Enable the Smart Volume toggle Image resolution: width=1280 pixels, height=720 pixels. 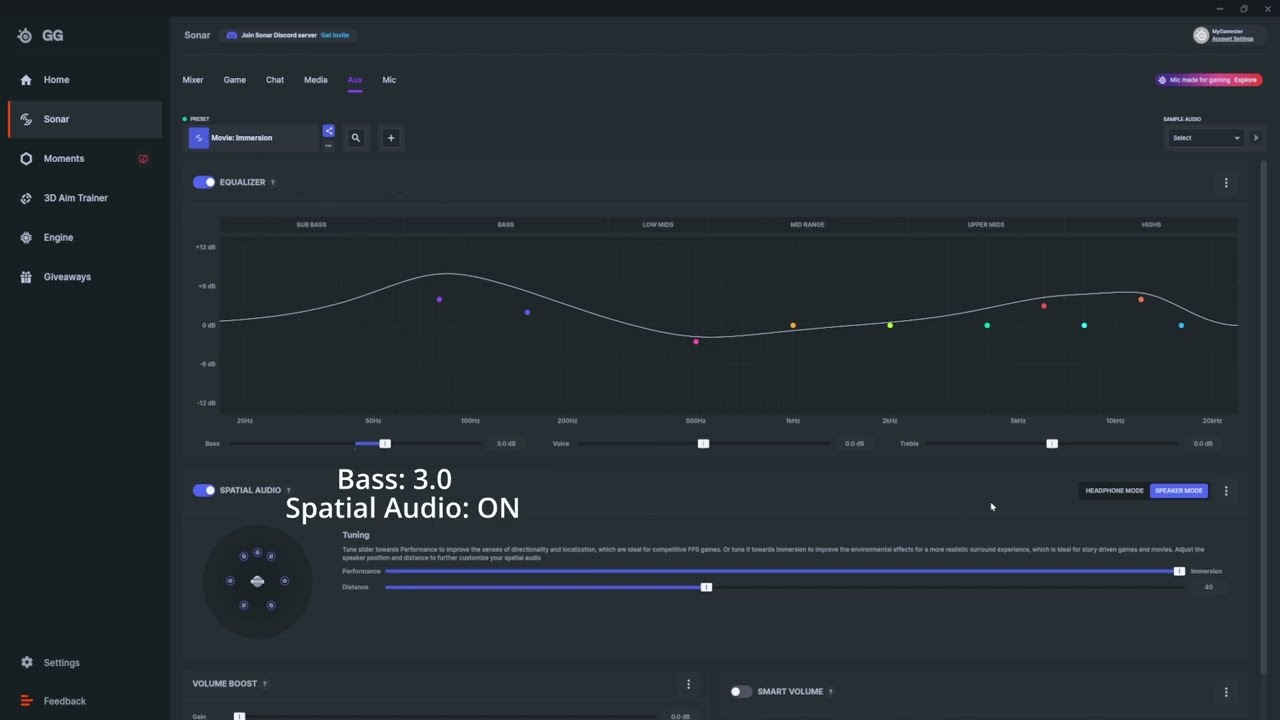click(x=741, y=692)
